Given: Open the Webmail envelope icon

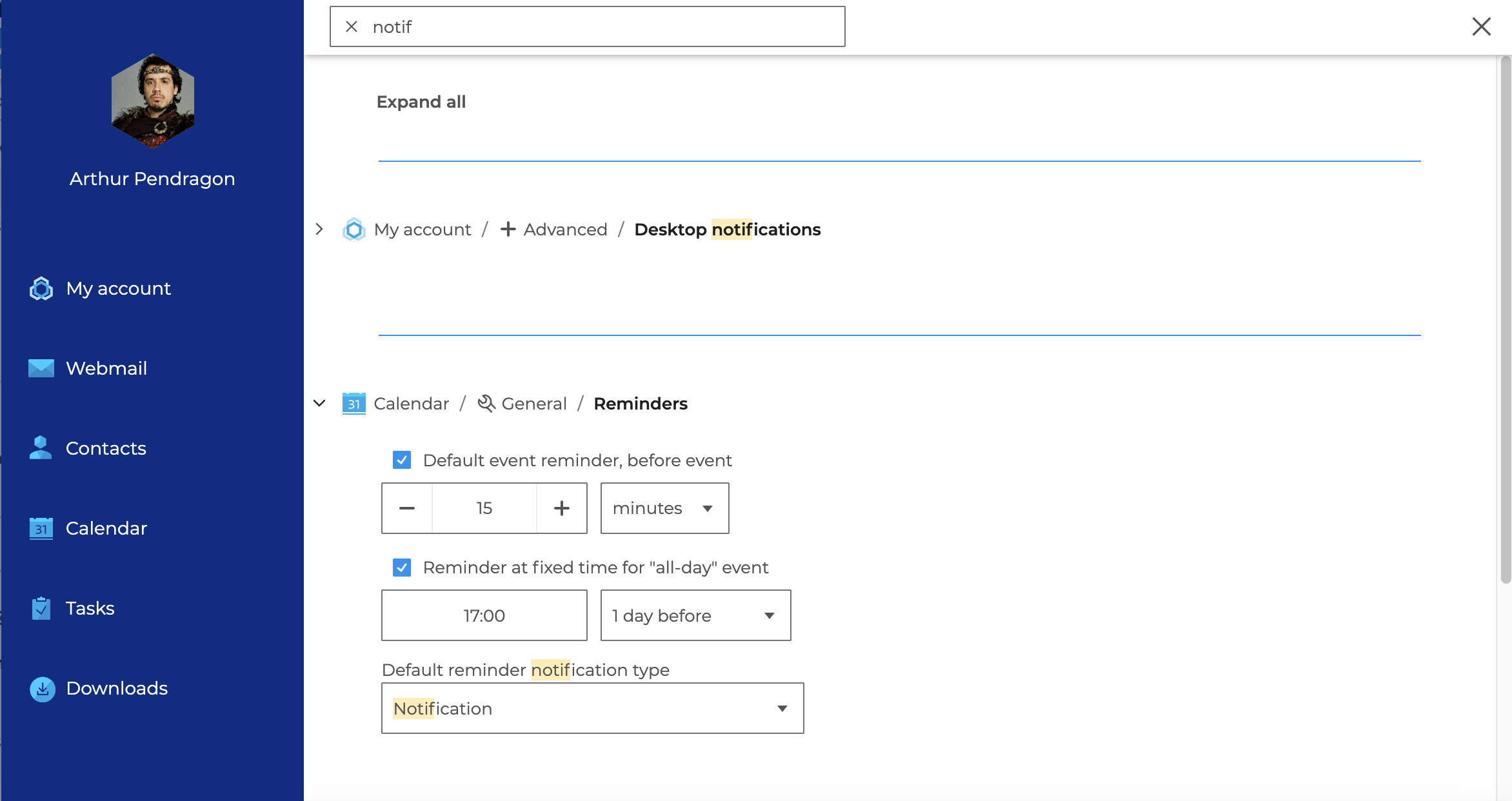Looking at the screenshot, I should pyautogui.click(x=41, y=368).
